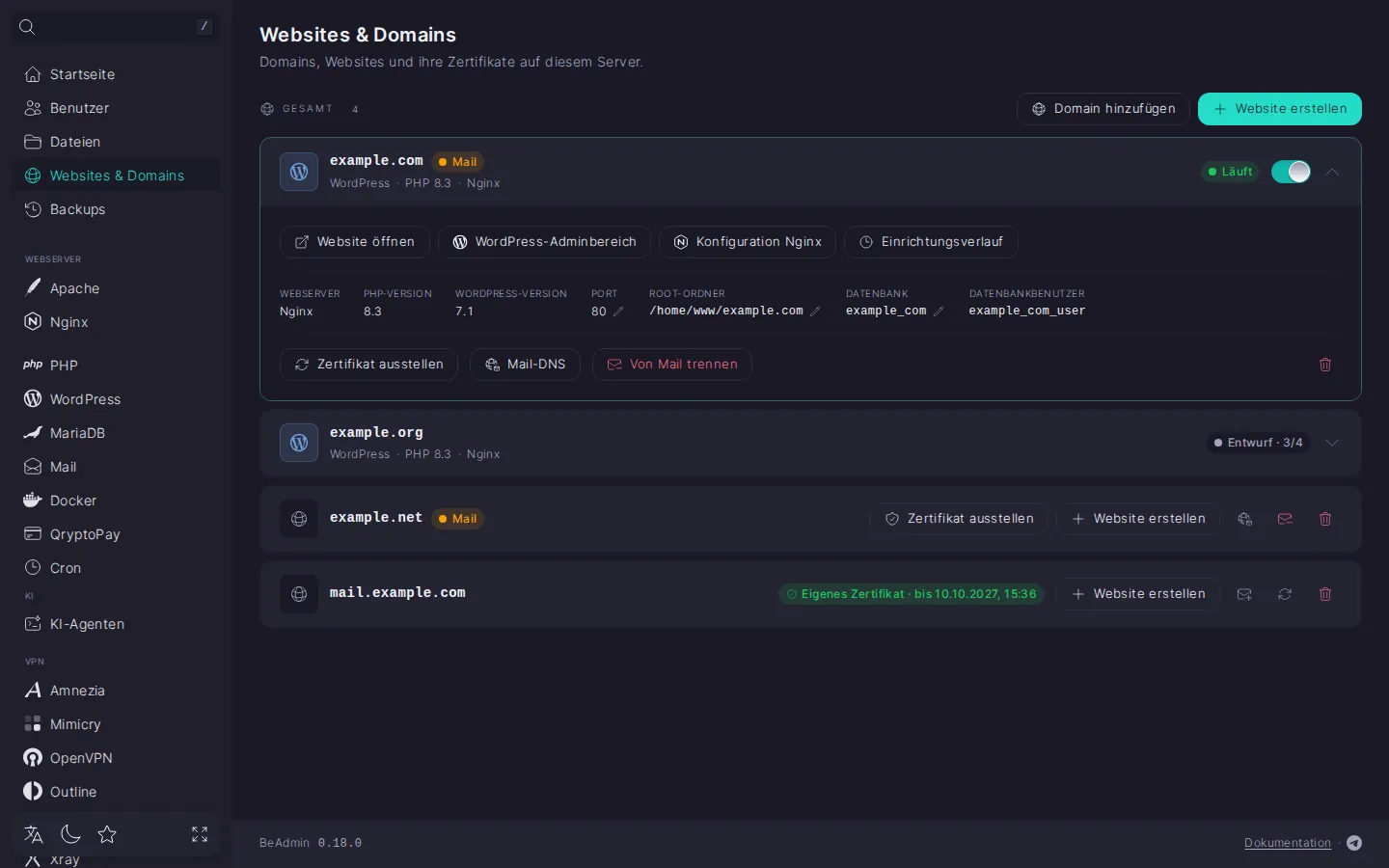Navigate to Docker in the sidebar
The height and width of the screenshot is (868, 1389).
[116, 501]
